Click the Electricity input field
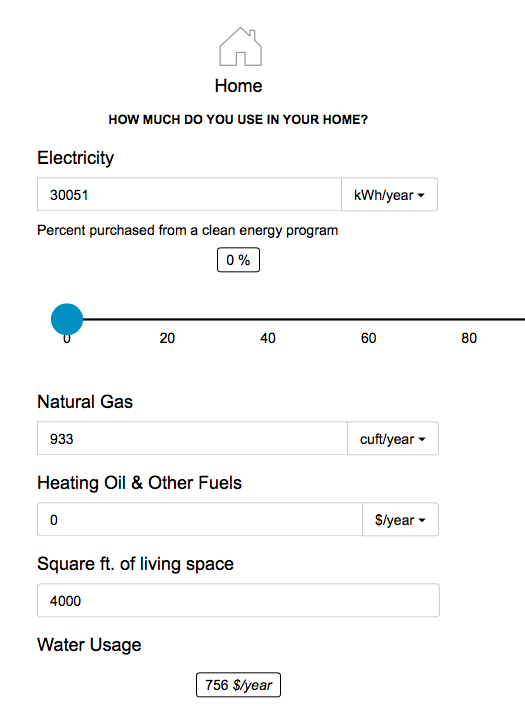 pyautogui.click(x=189, y=195)
